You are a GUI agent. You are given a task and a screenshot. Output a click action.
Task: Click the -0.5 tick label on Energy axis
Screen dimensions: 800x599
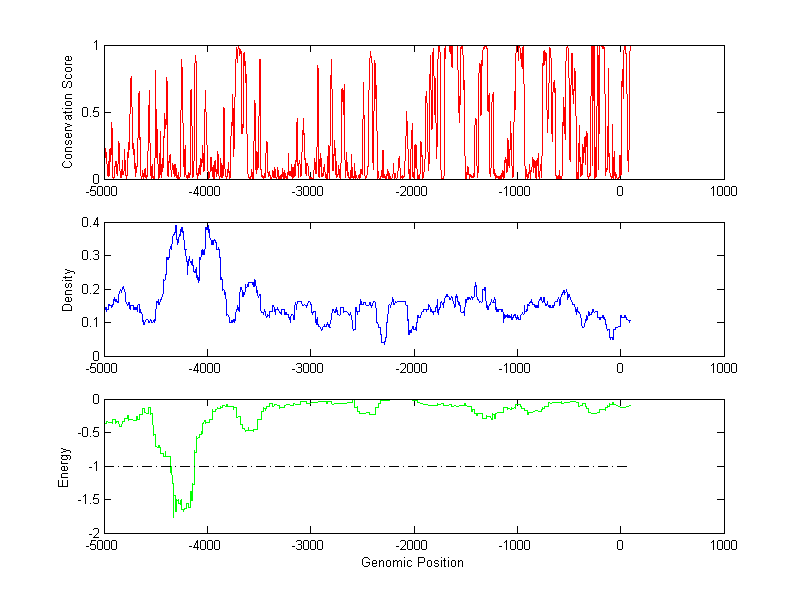(86, 433)
